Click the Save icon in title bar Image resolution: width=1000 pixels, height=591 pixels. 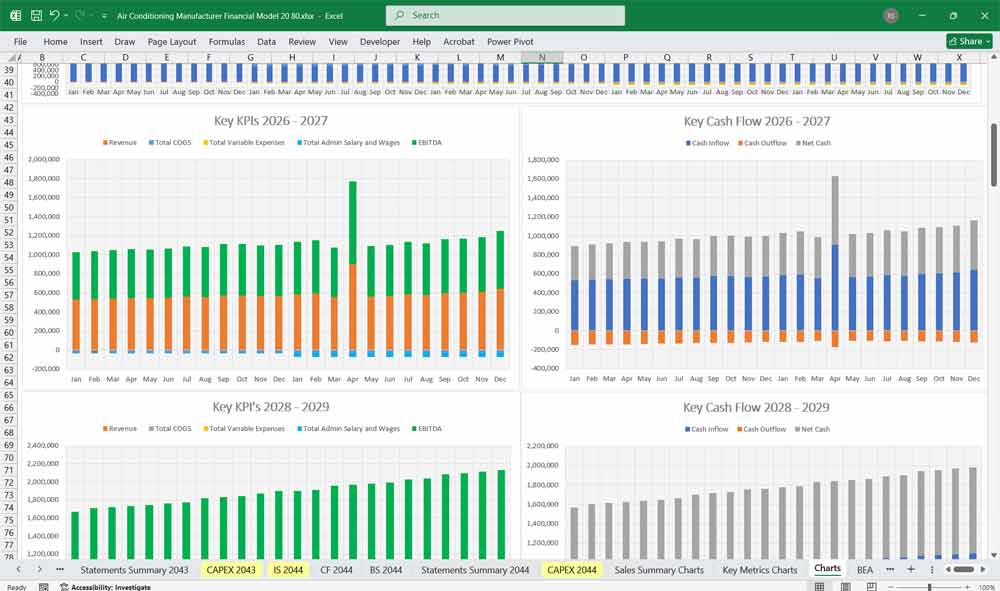(36, 16)
